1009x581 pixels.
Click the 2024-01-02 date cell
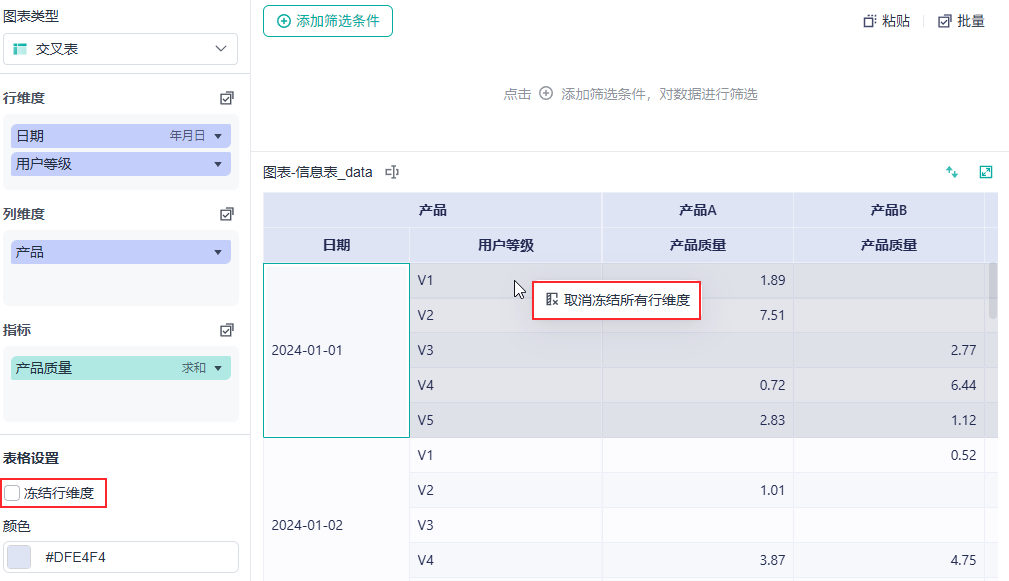click(x=337, y=525)
